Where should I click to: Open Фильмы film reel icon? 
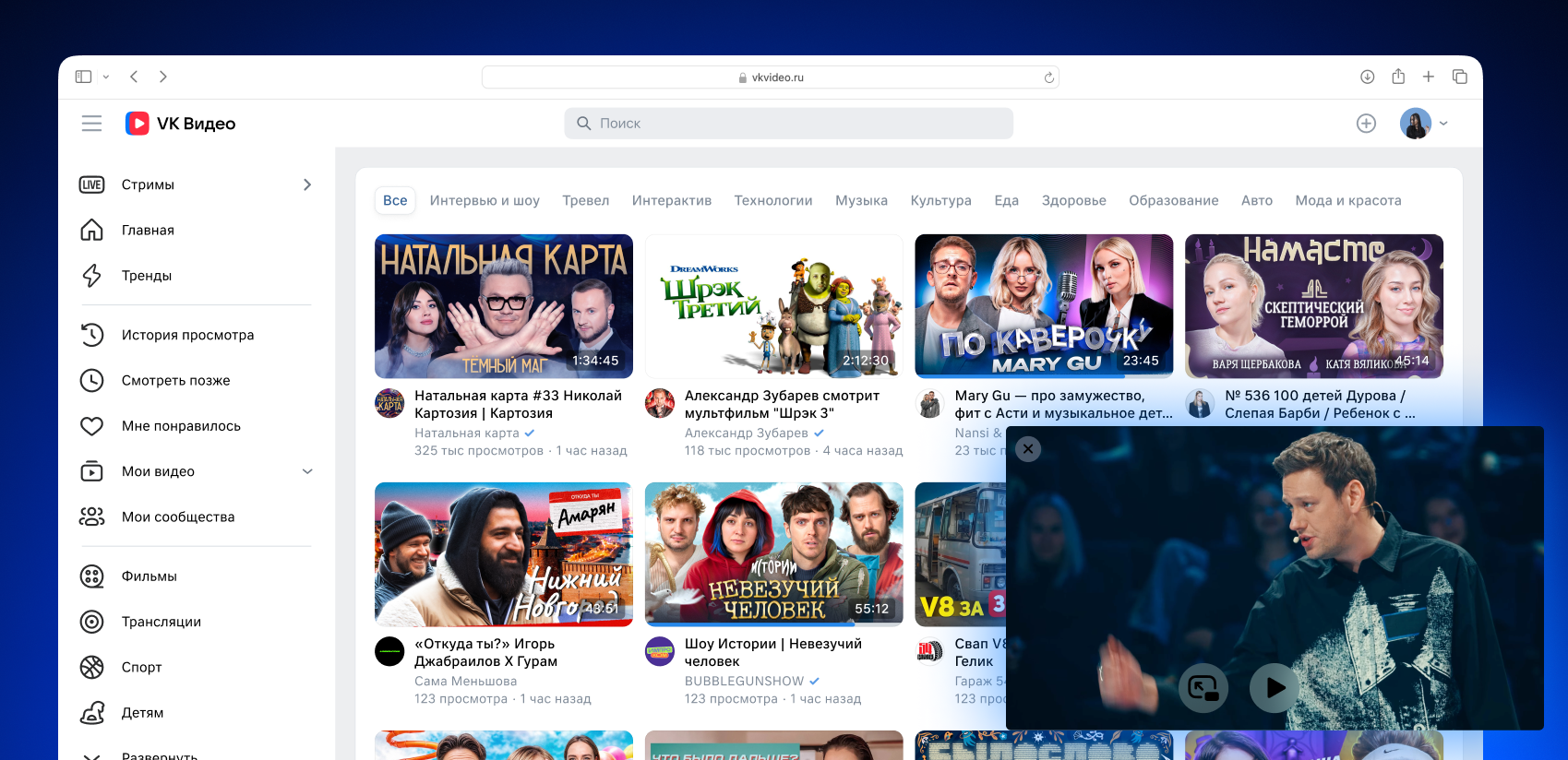pos(91,576)
